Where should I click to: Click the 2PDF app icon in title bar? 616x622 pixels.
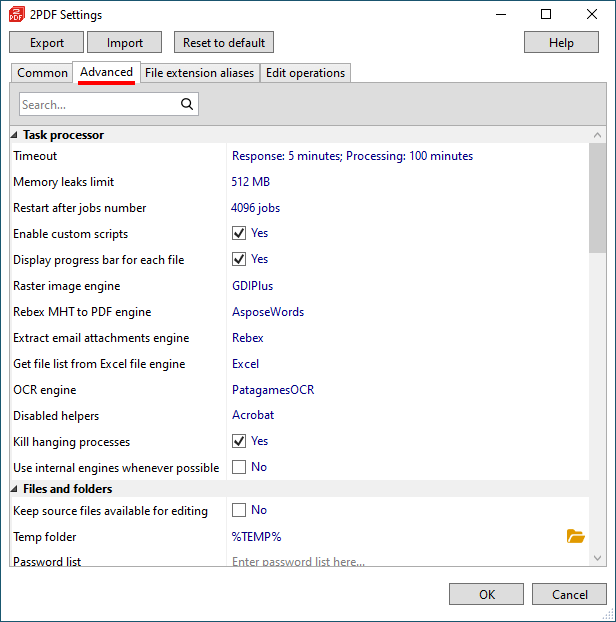pyautogui.click(x=17, y=15)
